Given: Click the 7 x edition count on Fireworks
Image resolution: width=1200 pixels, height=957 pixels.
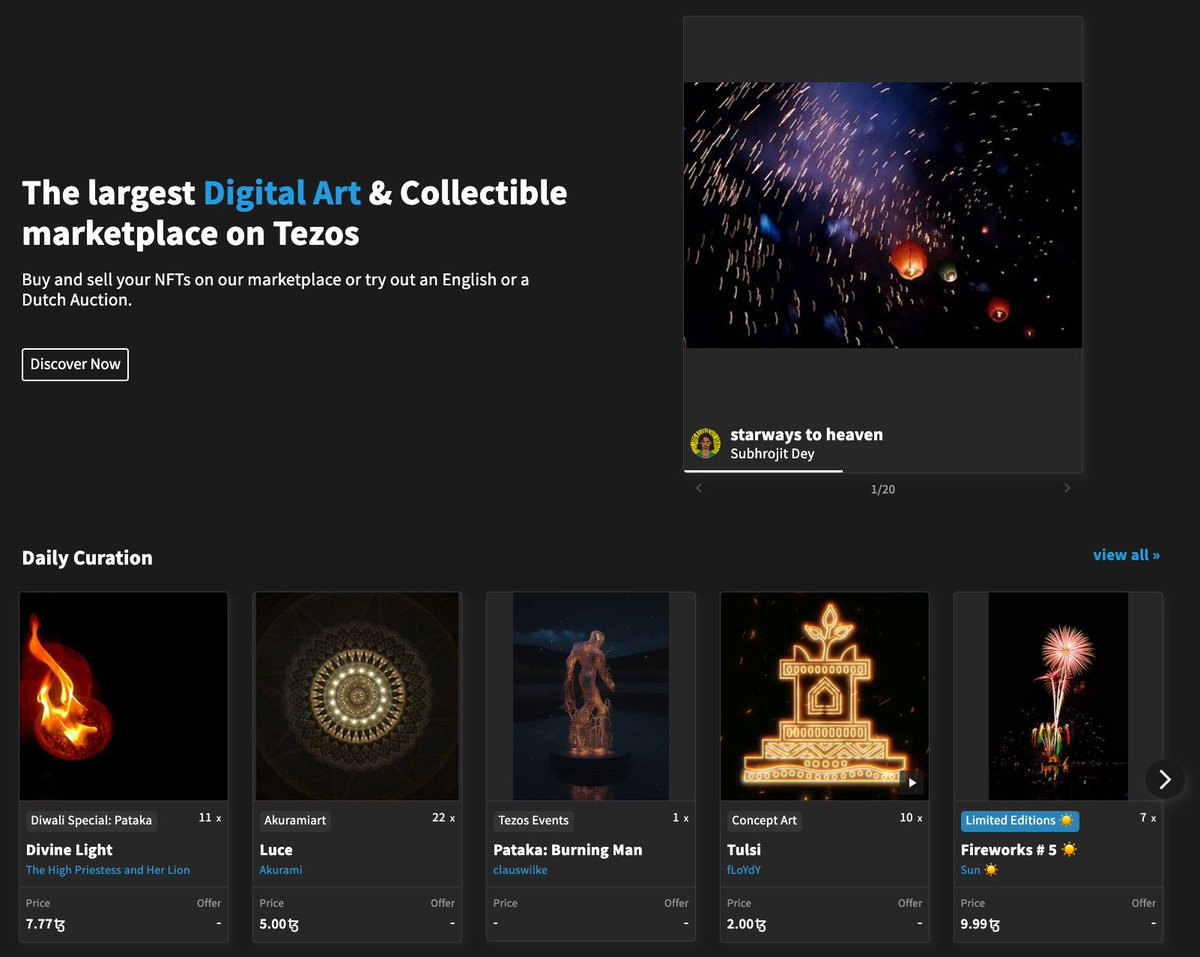Looking at the screenshot, I should pyautogui.click(x=1148, y=818).
